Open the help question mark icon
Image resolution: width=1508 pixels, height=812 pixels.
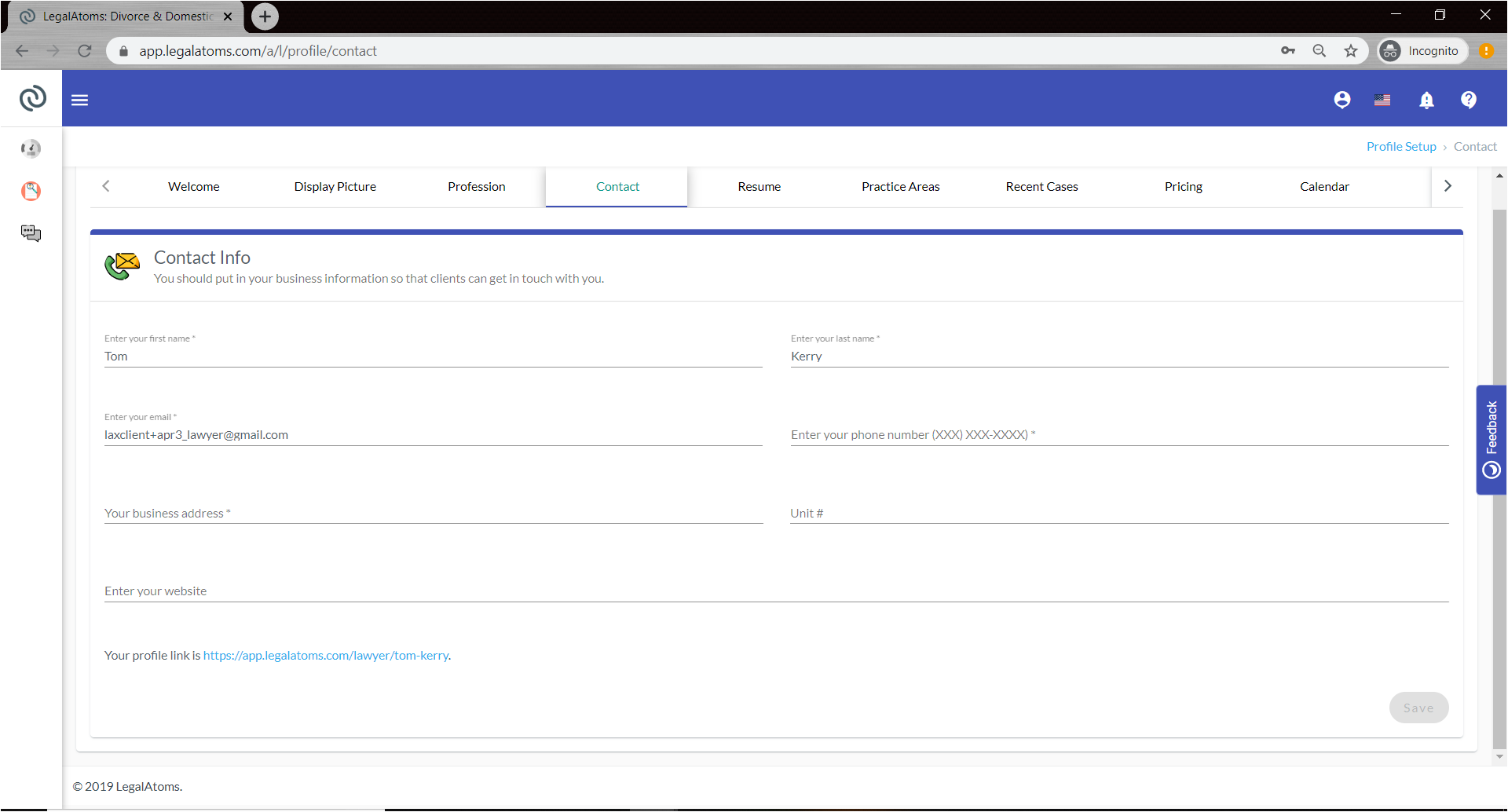(x=1469, y=100)
